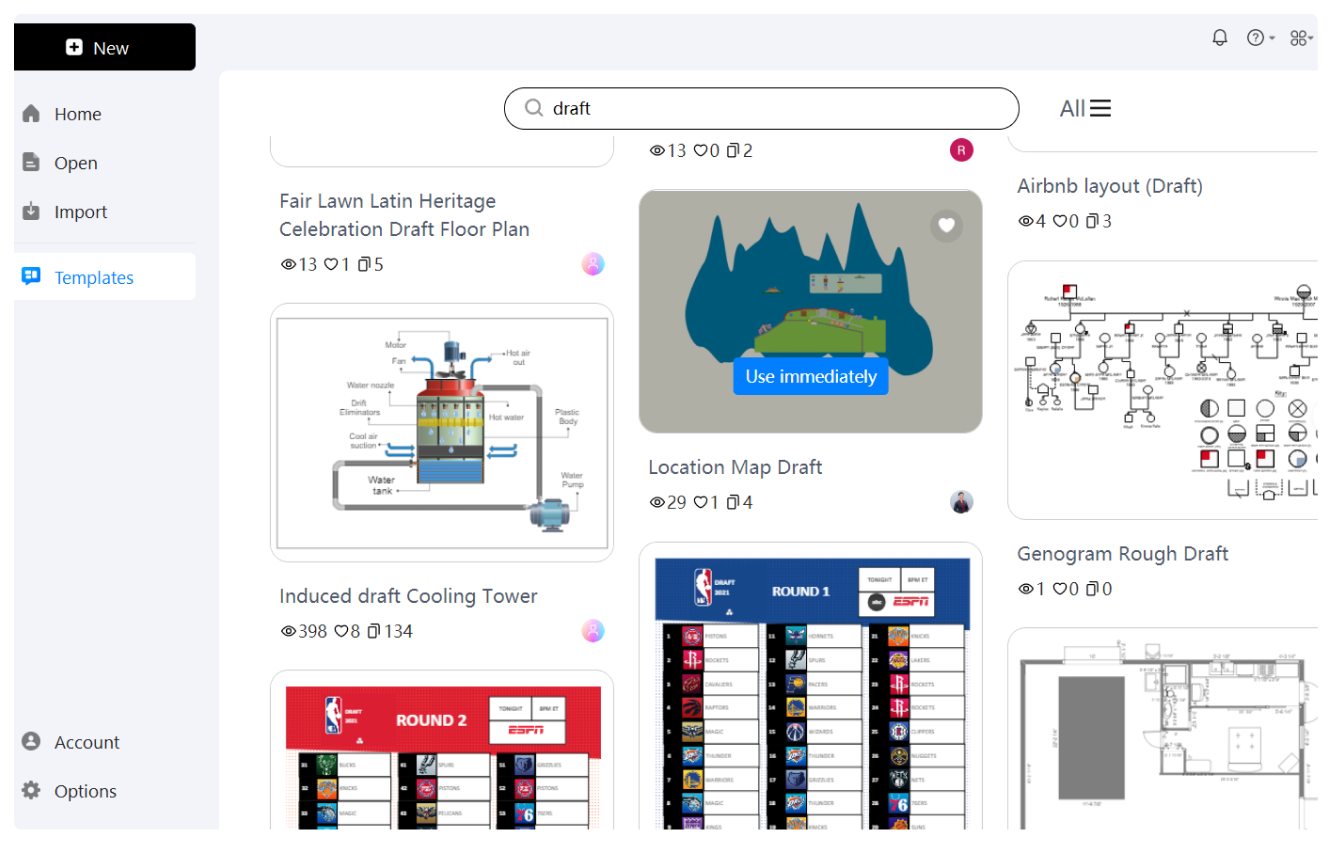Screen dimensions: 1332x844
Task: Expand the help question mark menu
Action: tap(1260, 38)
